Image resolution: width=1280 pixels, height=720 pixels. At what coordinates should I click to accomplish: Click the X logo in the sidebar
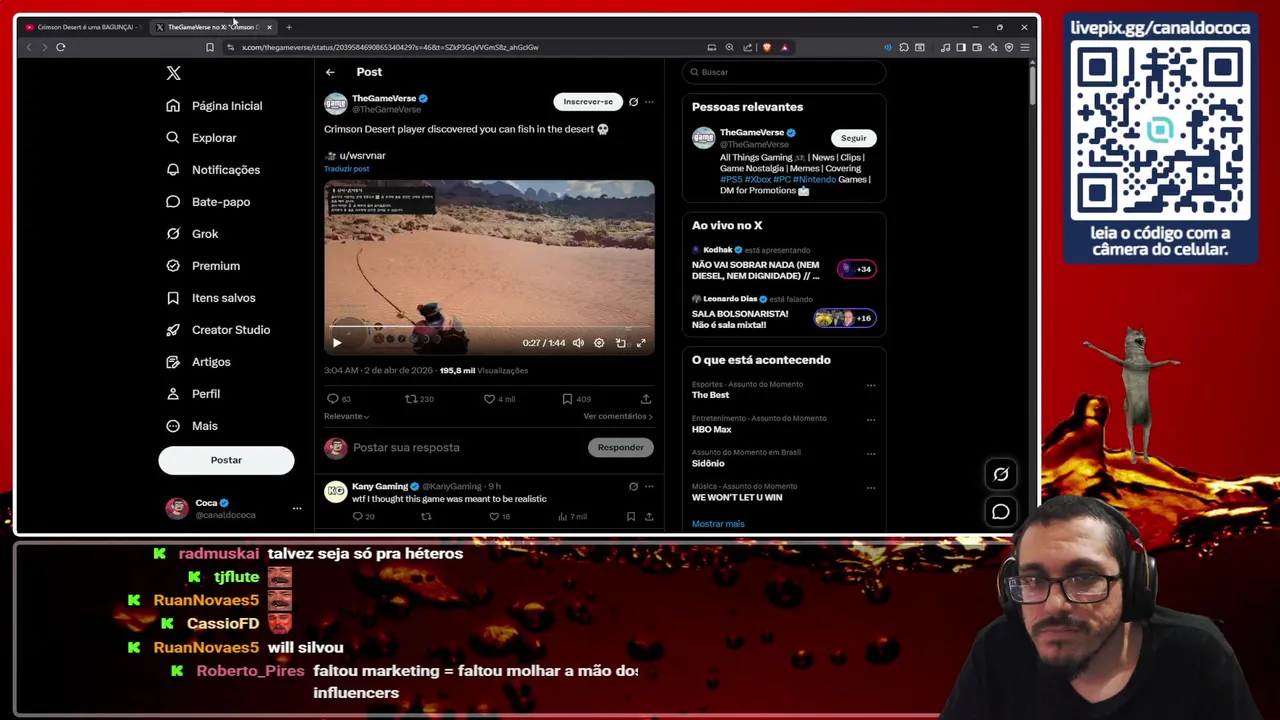173,73
